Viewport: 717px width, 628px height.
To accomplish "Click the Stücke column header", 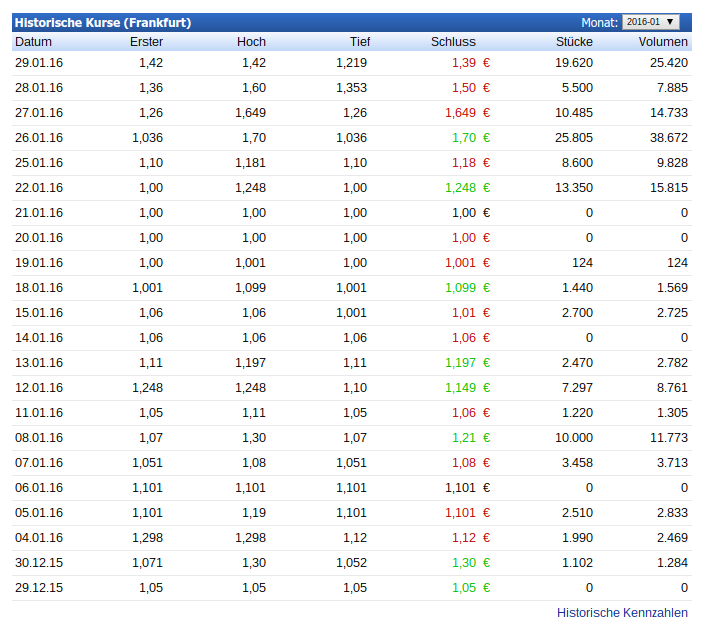I will (x=574, y=42).
